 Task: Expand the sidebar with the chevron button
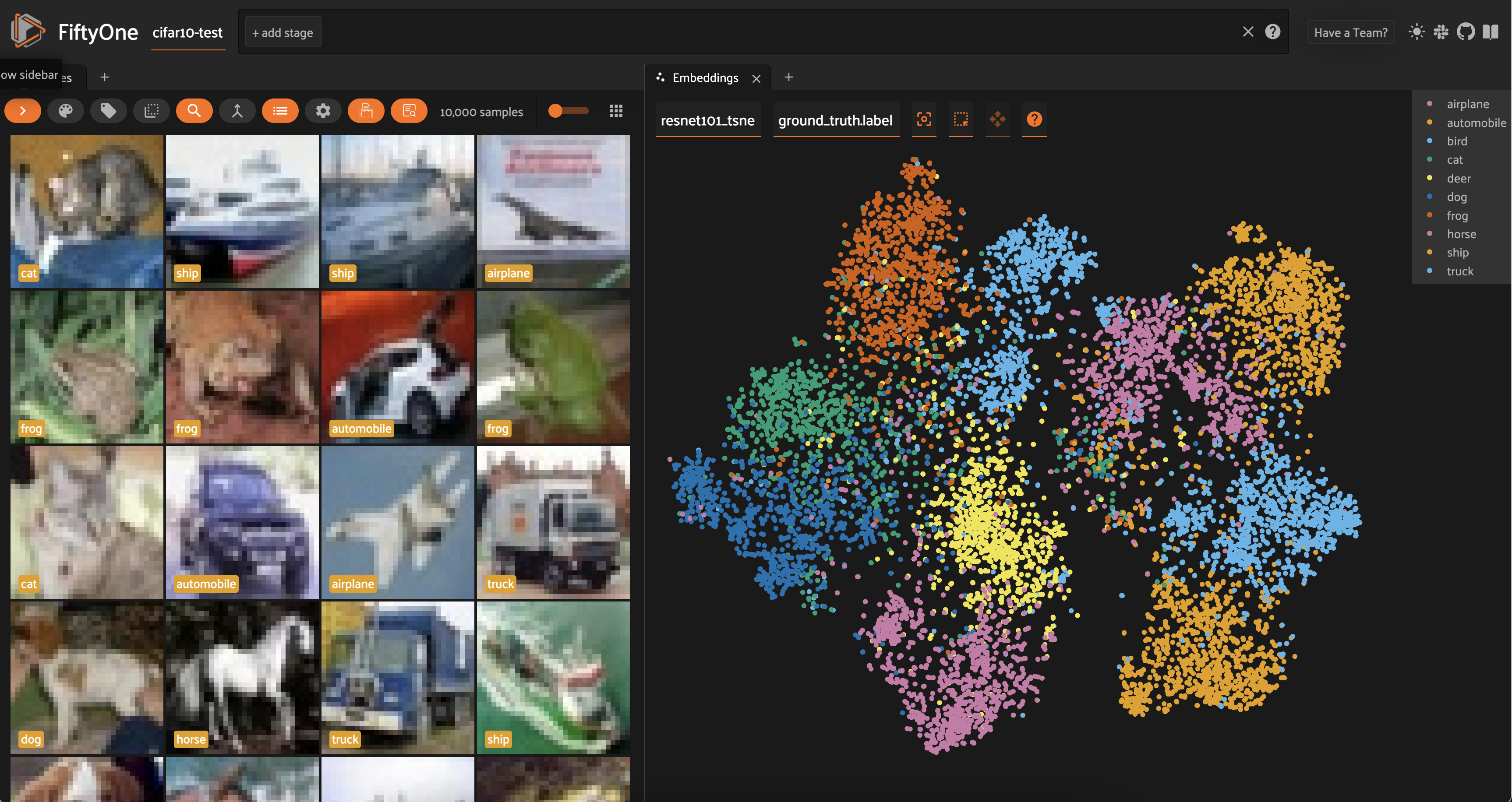[x=22, y=111]
